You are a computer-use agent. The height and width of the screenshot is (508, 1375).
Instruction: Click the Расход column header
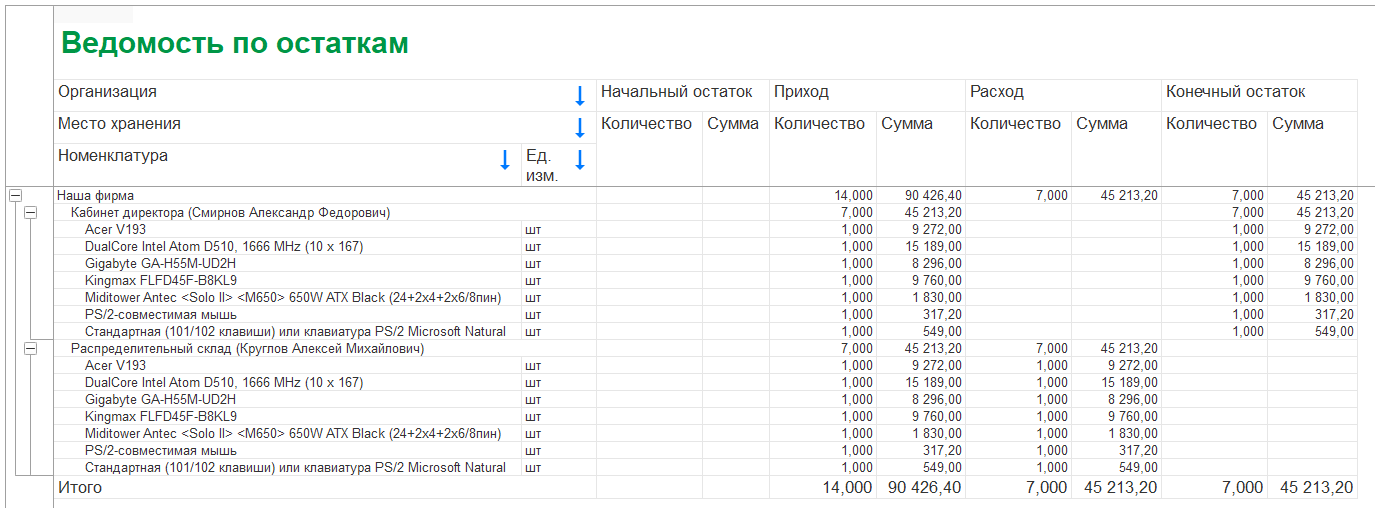(1063, 96)
